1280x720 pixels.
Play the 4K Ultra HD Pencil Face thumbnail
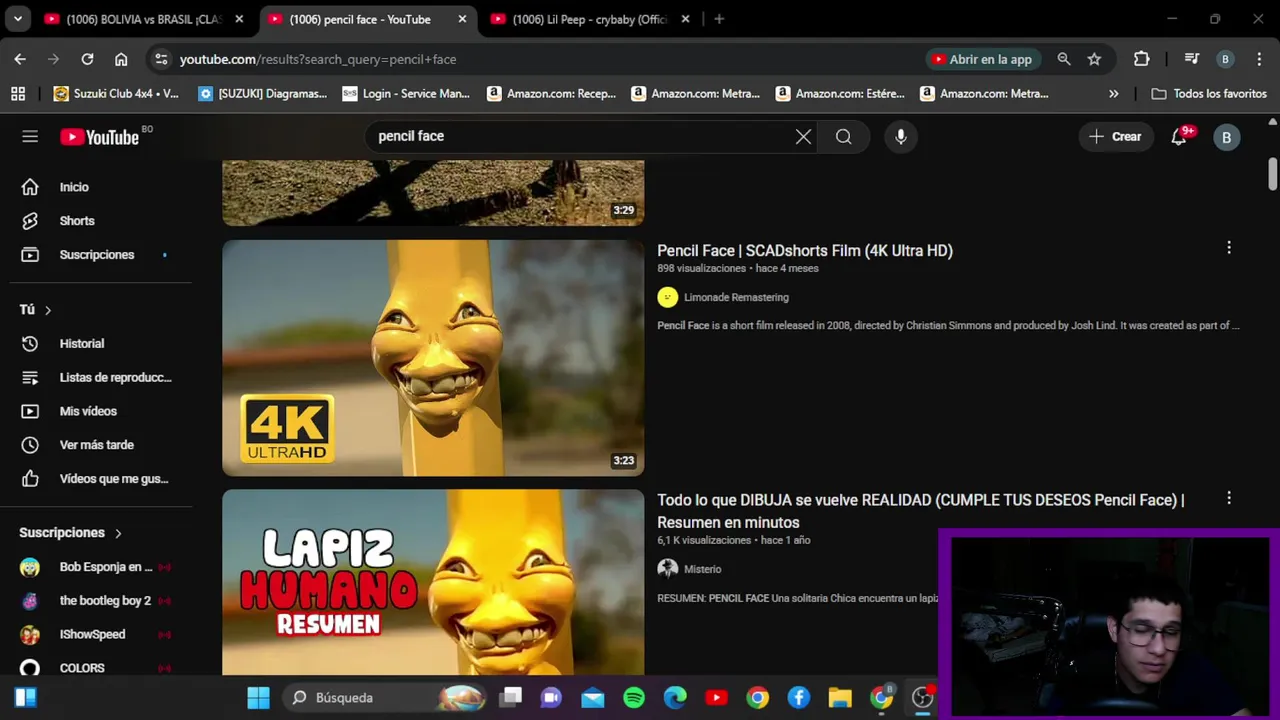[433, 358]
